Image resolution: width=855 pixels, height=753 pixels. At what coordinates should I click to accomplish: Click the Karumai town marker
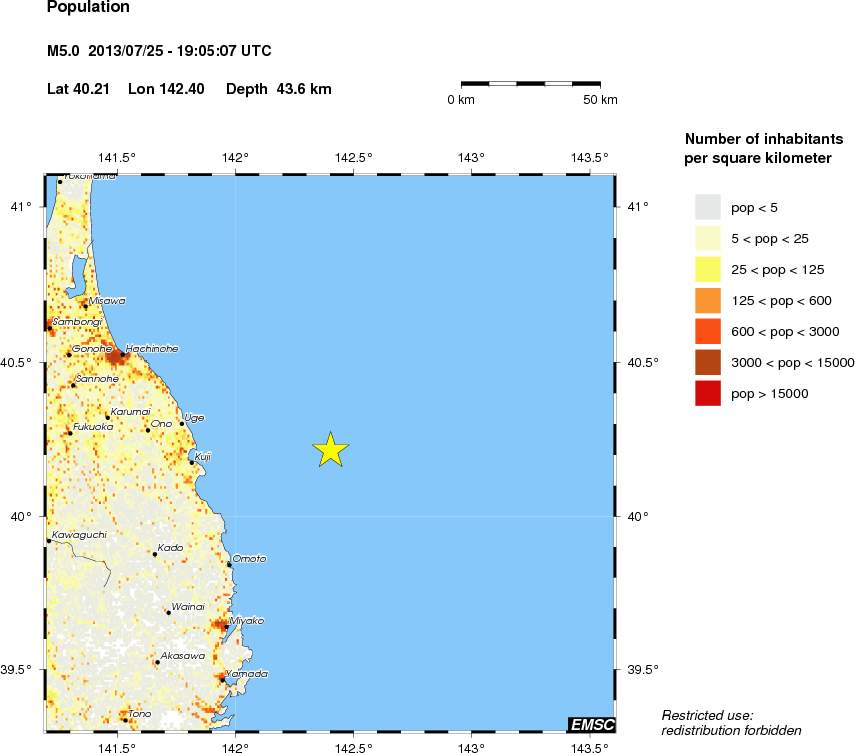(x=108, y=417)
